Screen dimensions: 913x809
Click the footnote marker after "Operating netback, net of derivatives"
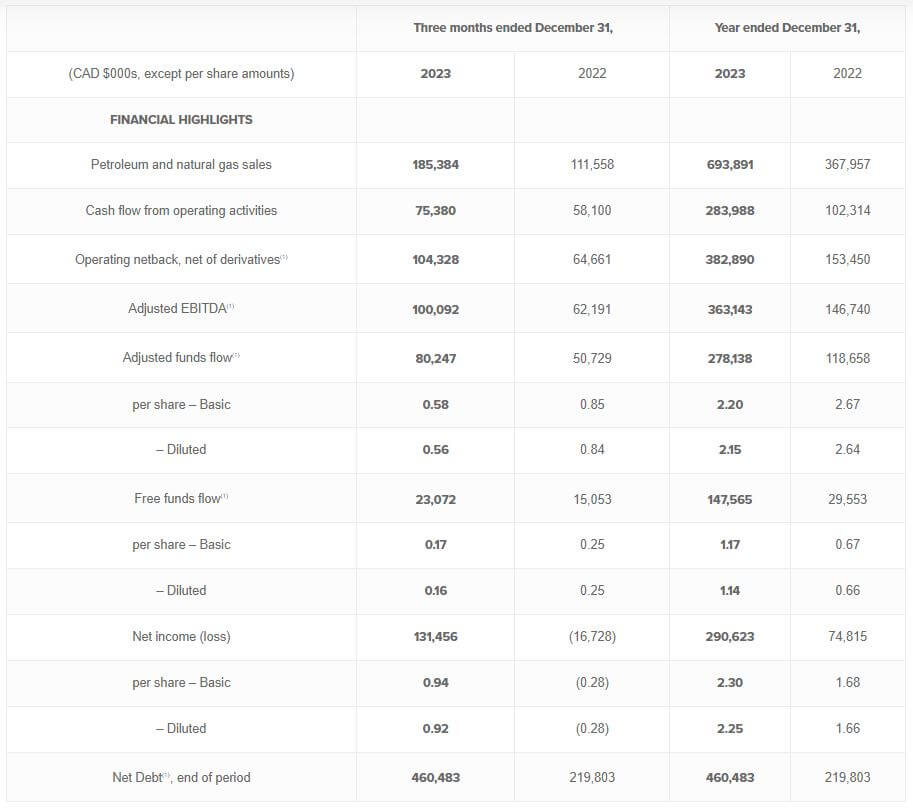(x=284, y=258)
